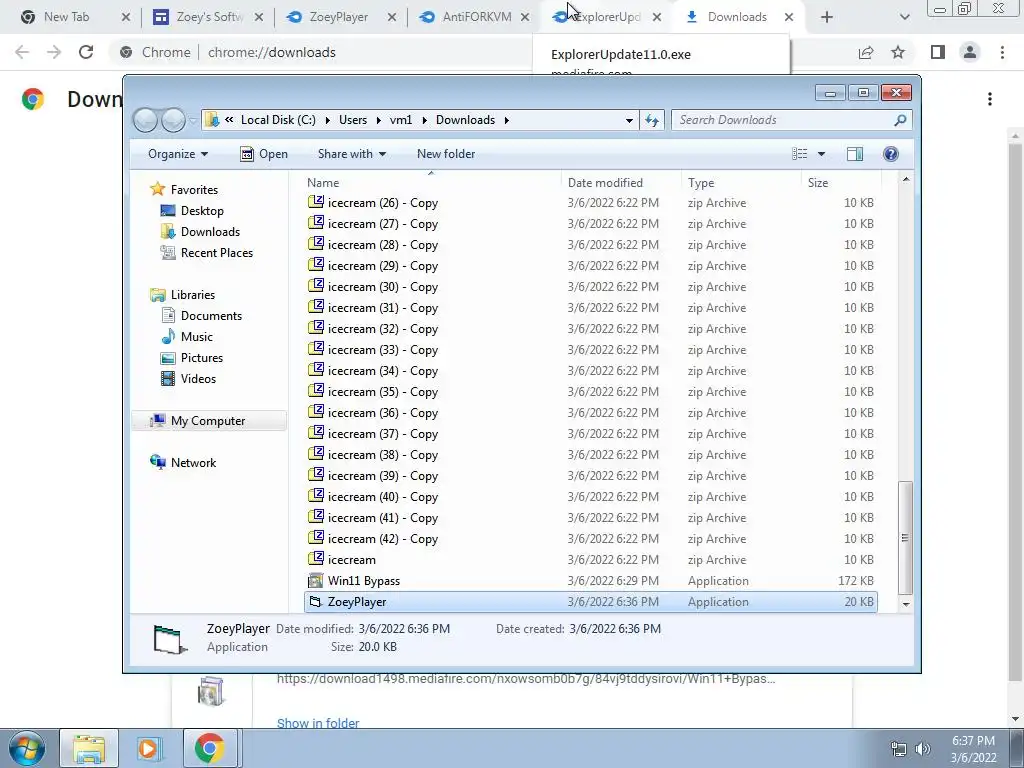Viewport: 1024px width, 768px height.
Task: Click the file list scroll up arrow
Action: 906,179
